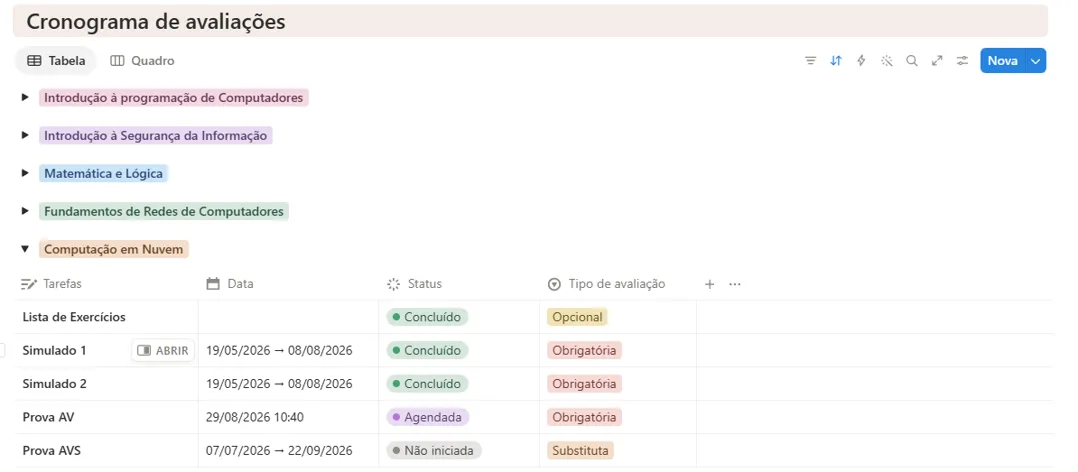Open the search magnifier icon
This screenshot has width=1078, height=472.
tap(912, 60)
